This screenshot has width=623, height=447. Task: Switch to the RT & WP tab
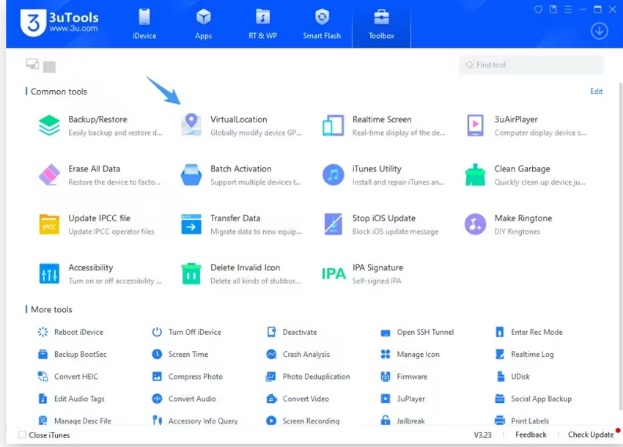coord(263,24)
